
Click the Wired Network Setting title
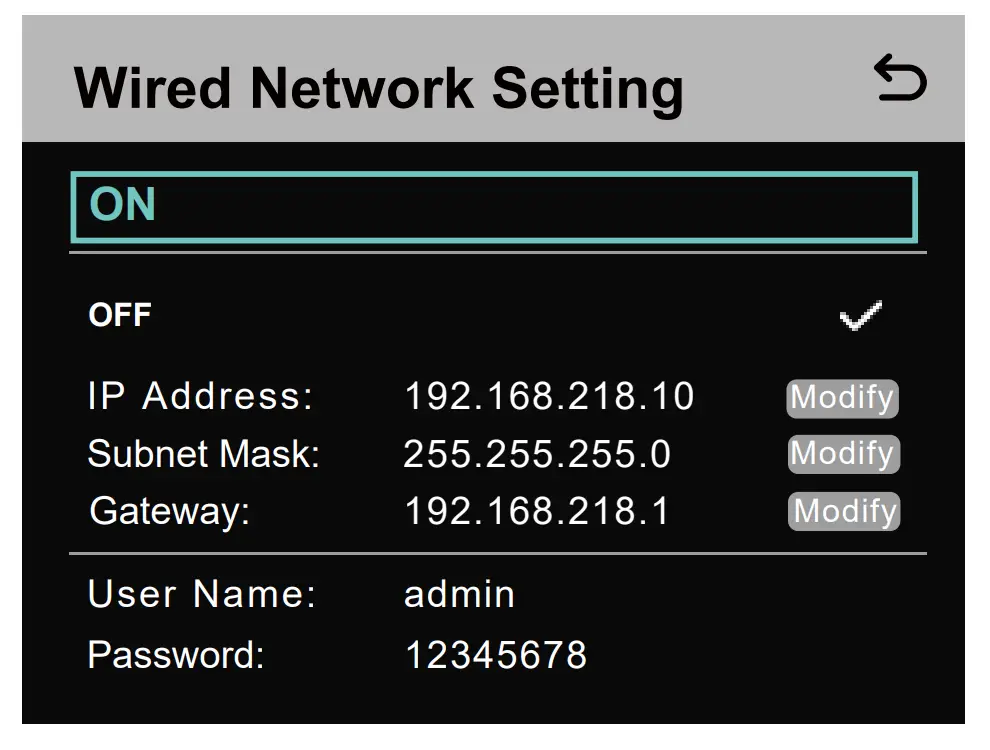click(379, 88)
